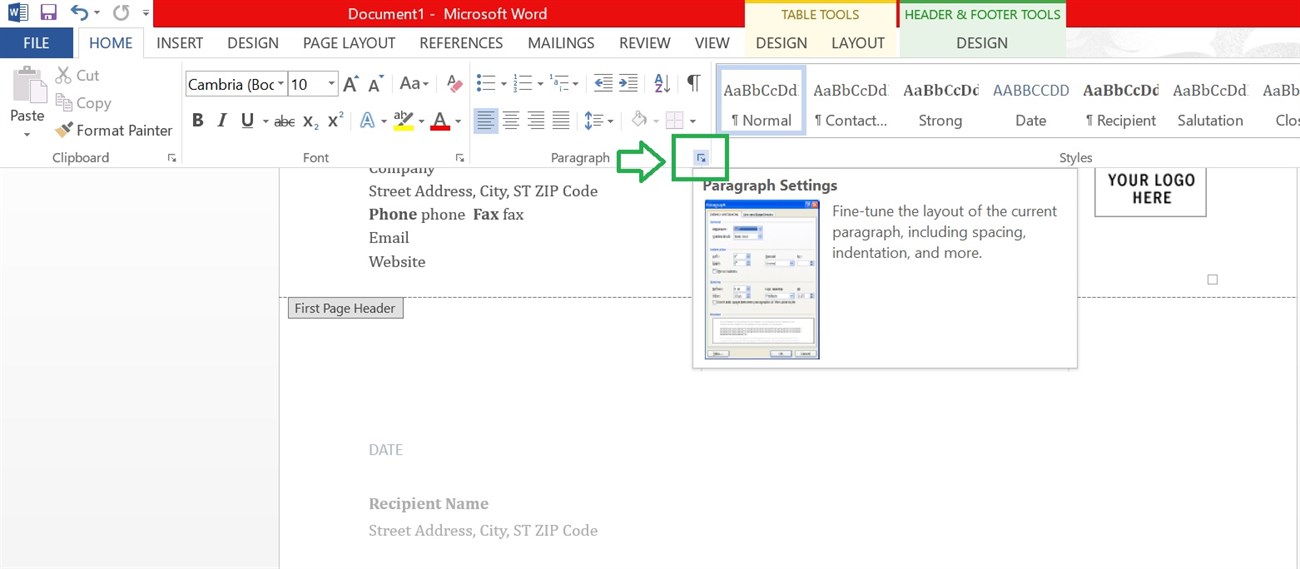
Task: Select the Format Painter tool
Action: pyautogui.click(x=113, y=130)
